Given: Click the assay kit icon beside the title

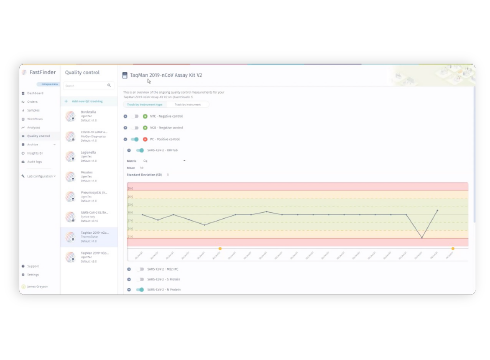Looking at the screenshot, I should (125, 75).
